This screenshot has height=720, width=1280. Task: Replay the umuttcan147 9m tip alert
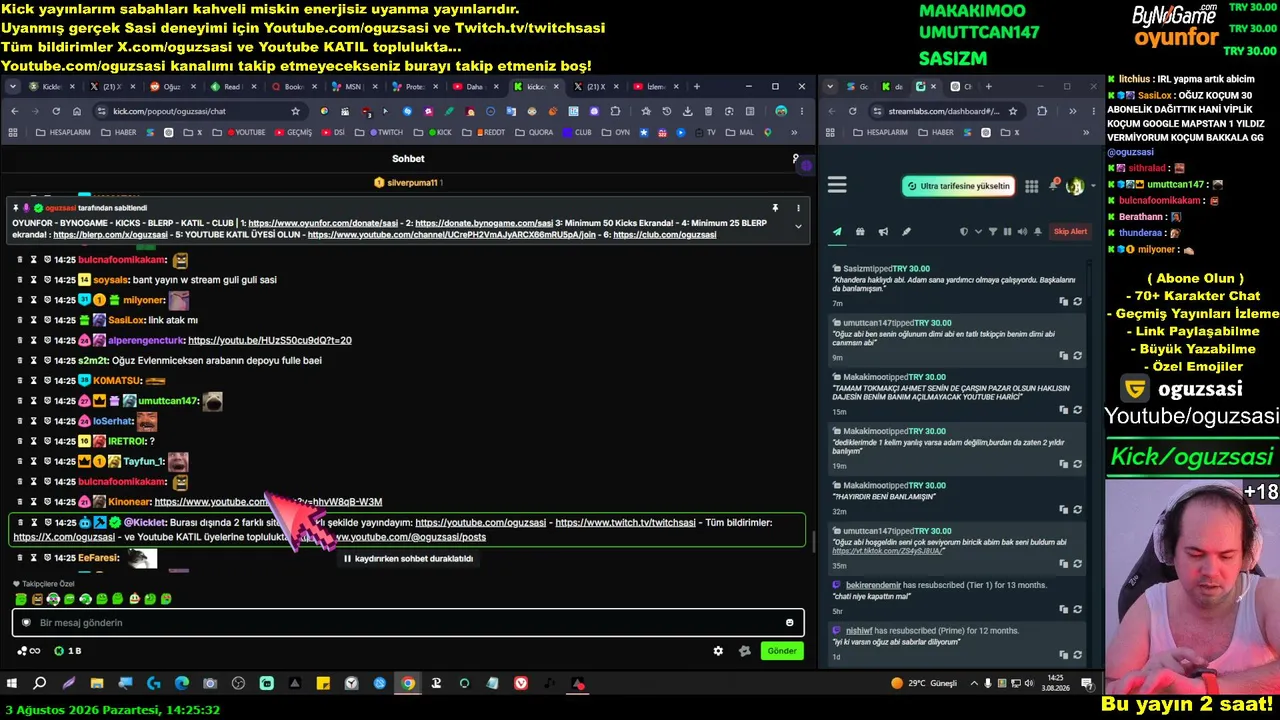(x=1077, y=355)
